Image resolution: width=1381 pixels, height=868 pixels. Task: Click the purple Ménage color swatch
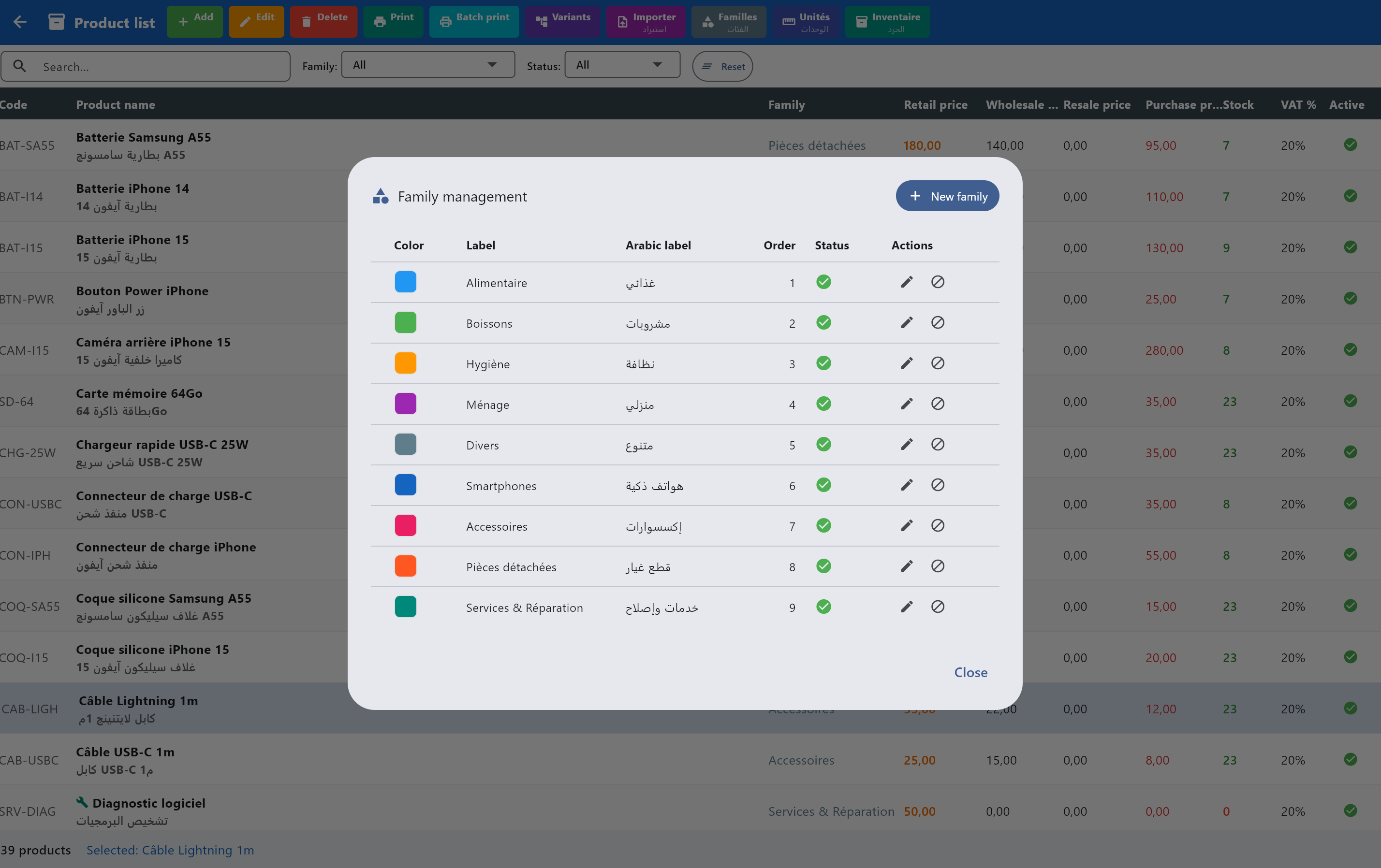coord(406,404)
